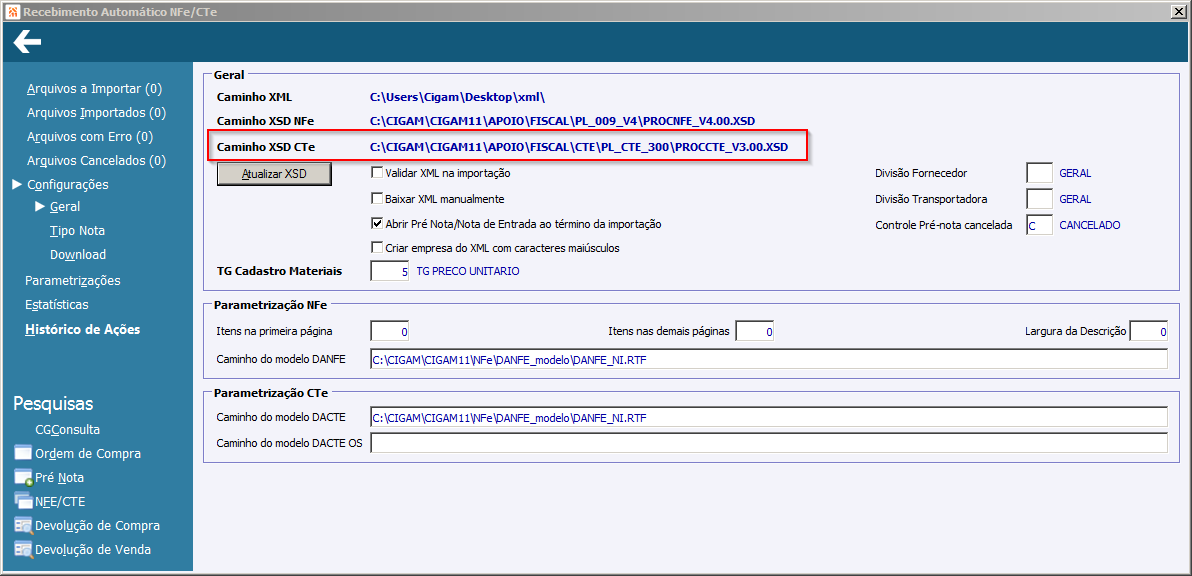
Task: Open Arquivos Cancelados (0)
Action: point(97,160)
